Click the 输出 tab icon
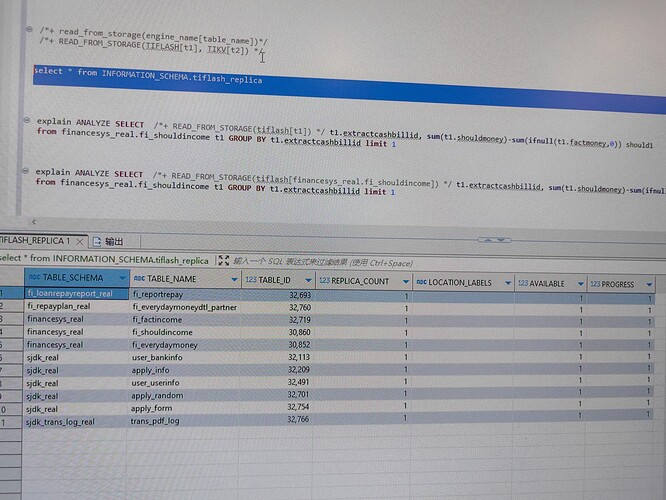 [96, 241]
